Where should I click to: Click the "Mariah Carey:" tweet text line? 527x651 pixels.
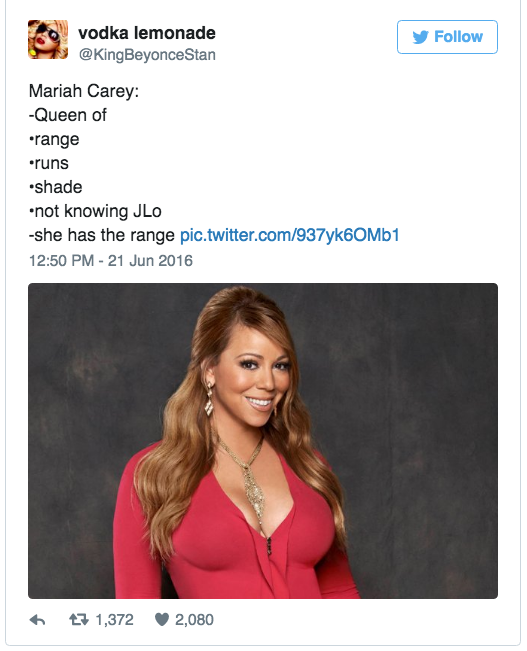[83, 91]
